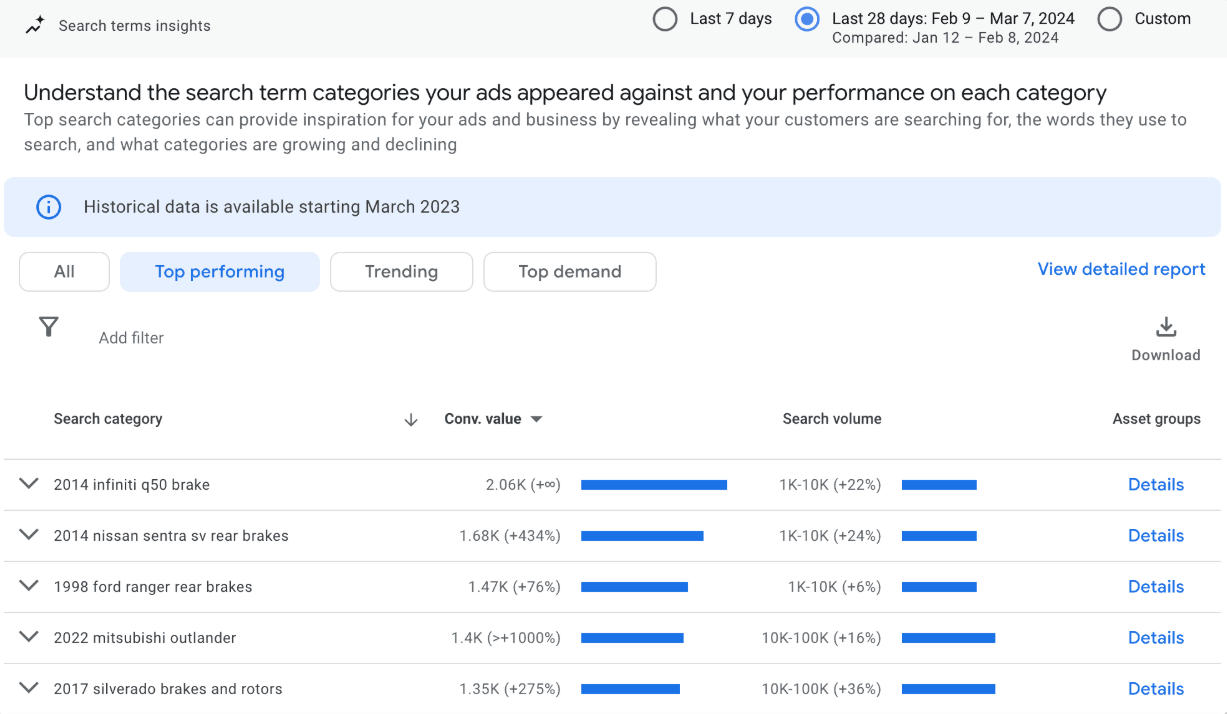1227x714 pixels.
Task: Open the Top demand tab
Action: pyautogui.click(x=570, y=272)
